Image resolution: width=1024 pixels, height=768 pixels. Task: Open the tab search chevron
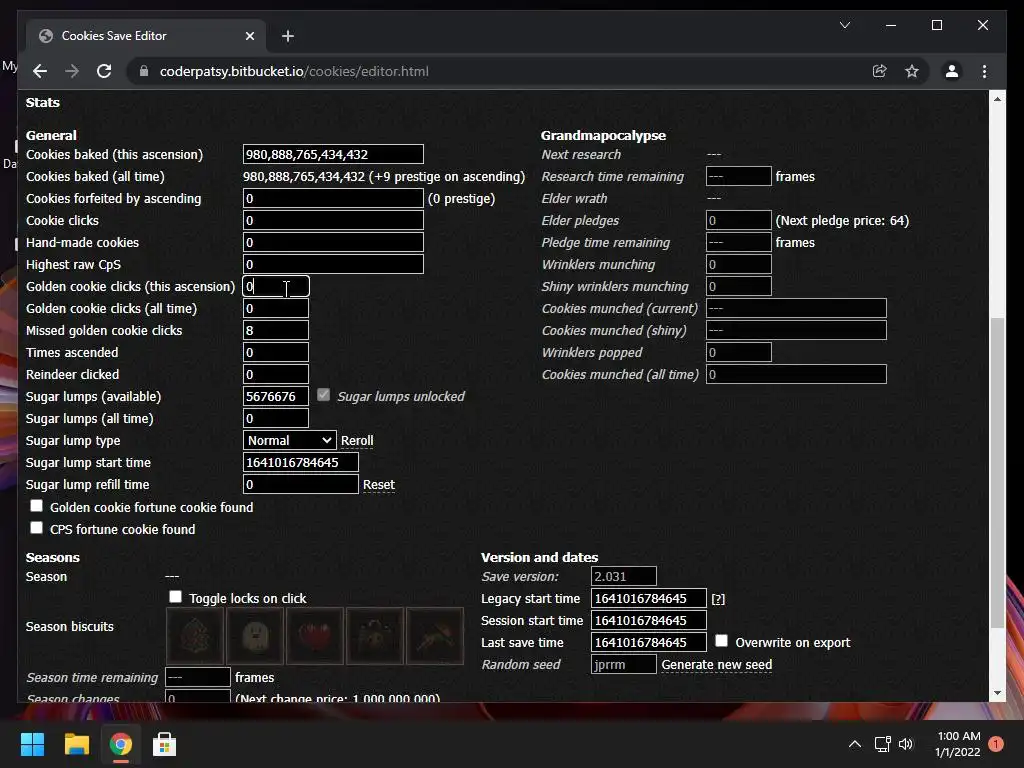point(844,25)
